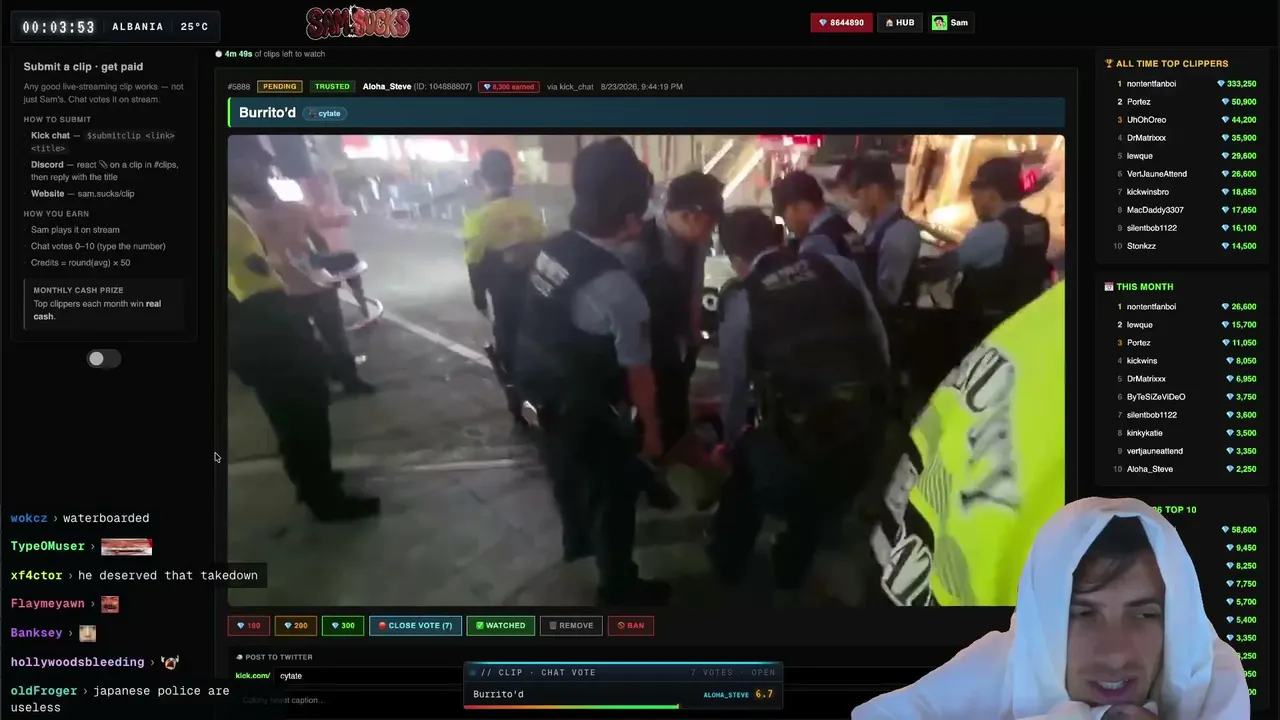The image size is (1280, 720).
Task: Click the Post to Twitter bird icon
Action: 240,657
